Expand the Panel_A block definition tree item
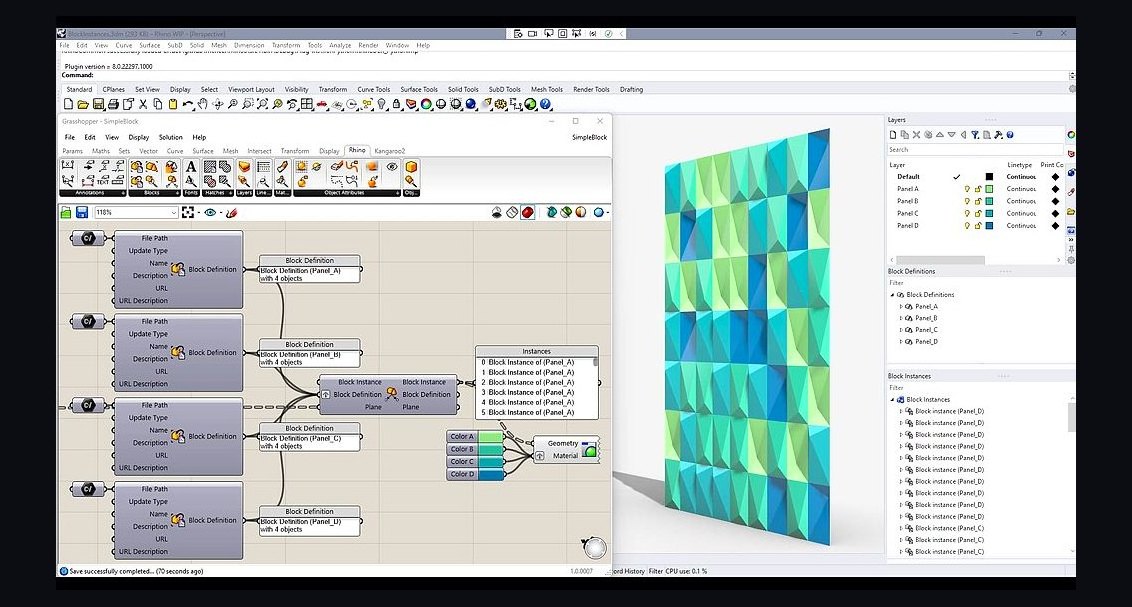This screenshot has height=607, width=1132. coord(900,307)
